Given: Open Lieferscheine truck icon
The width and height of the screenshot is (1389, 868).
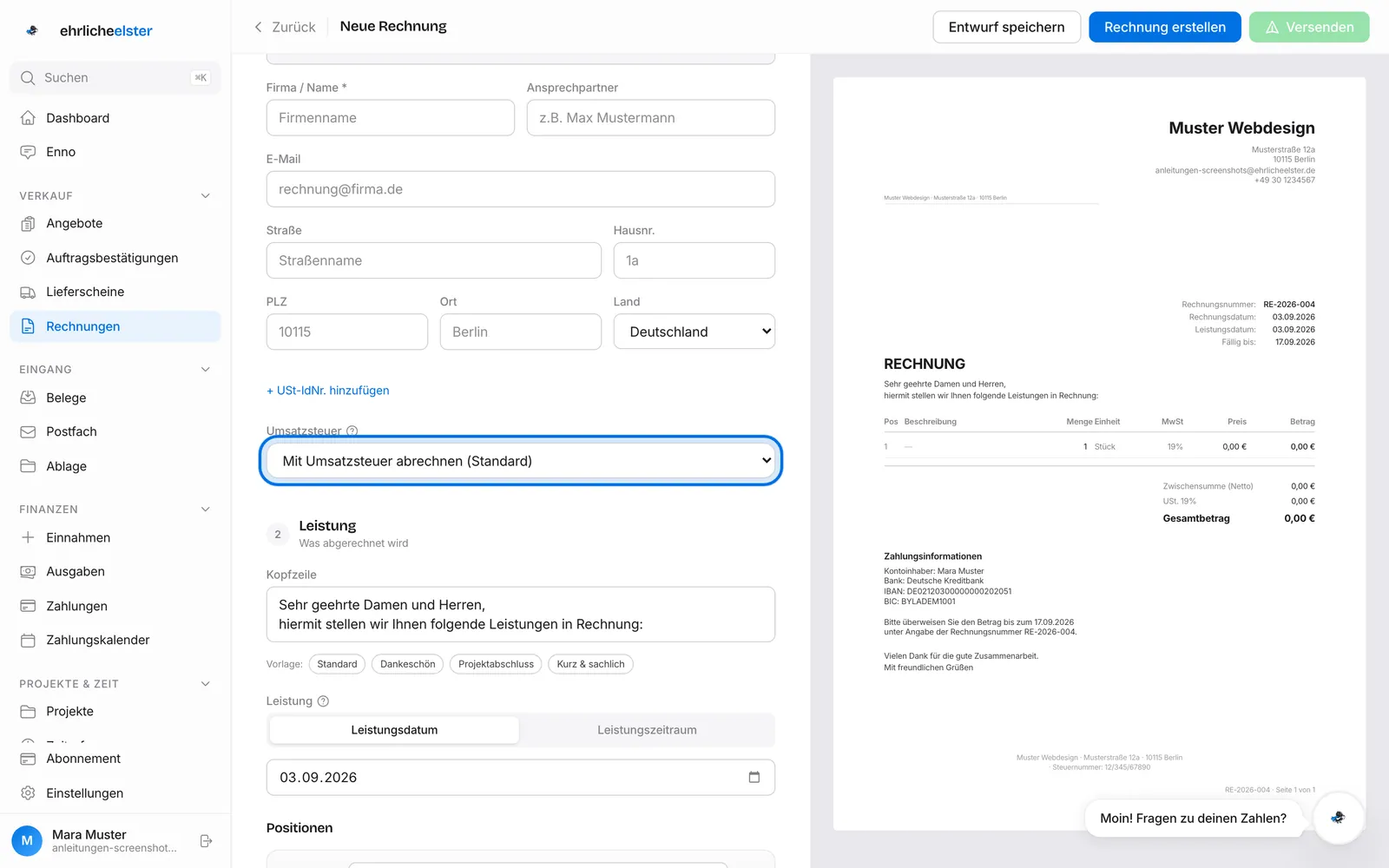Looking at the screenshot, I should pyautogui.click(x=28, y=292).
